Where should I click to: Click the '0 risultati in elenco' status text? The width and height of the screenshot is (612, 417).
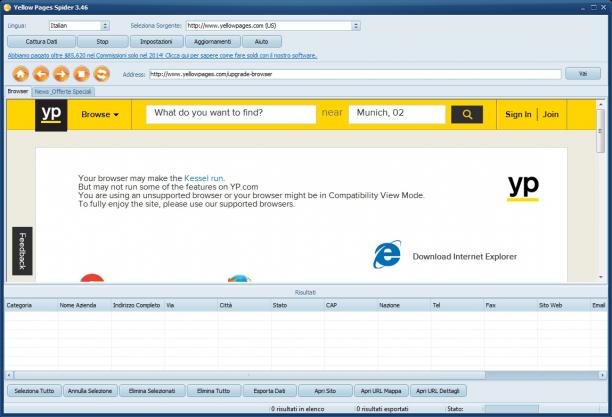point(298,409)
